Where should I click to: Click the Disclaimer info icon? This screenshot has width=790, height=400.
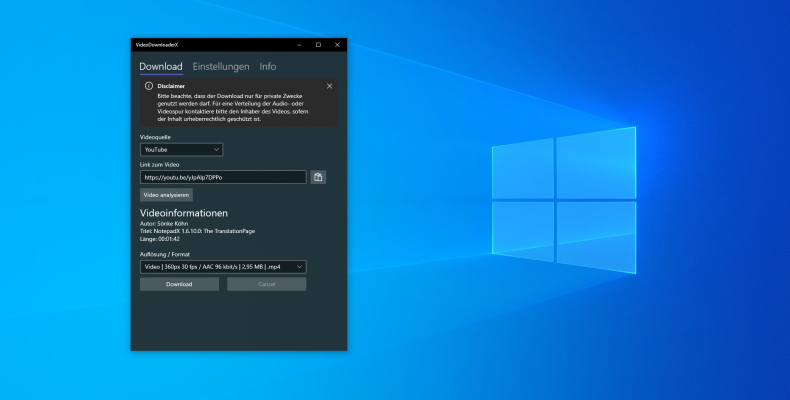click(x=149, y=86)
